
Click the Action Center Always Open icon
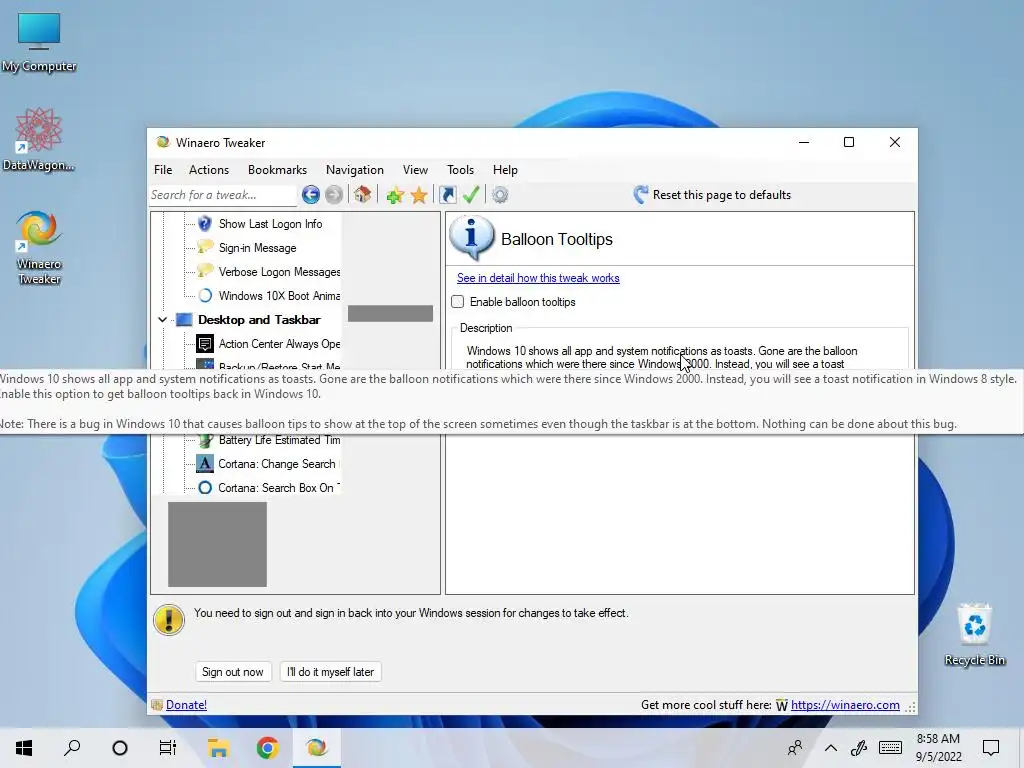[x=205, y=344]
